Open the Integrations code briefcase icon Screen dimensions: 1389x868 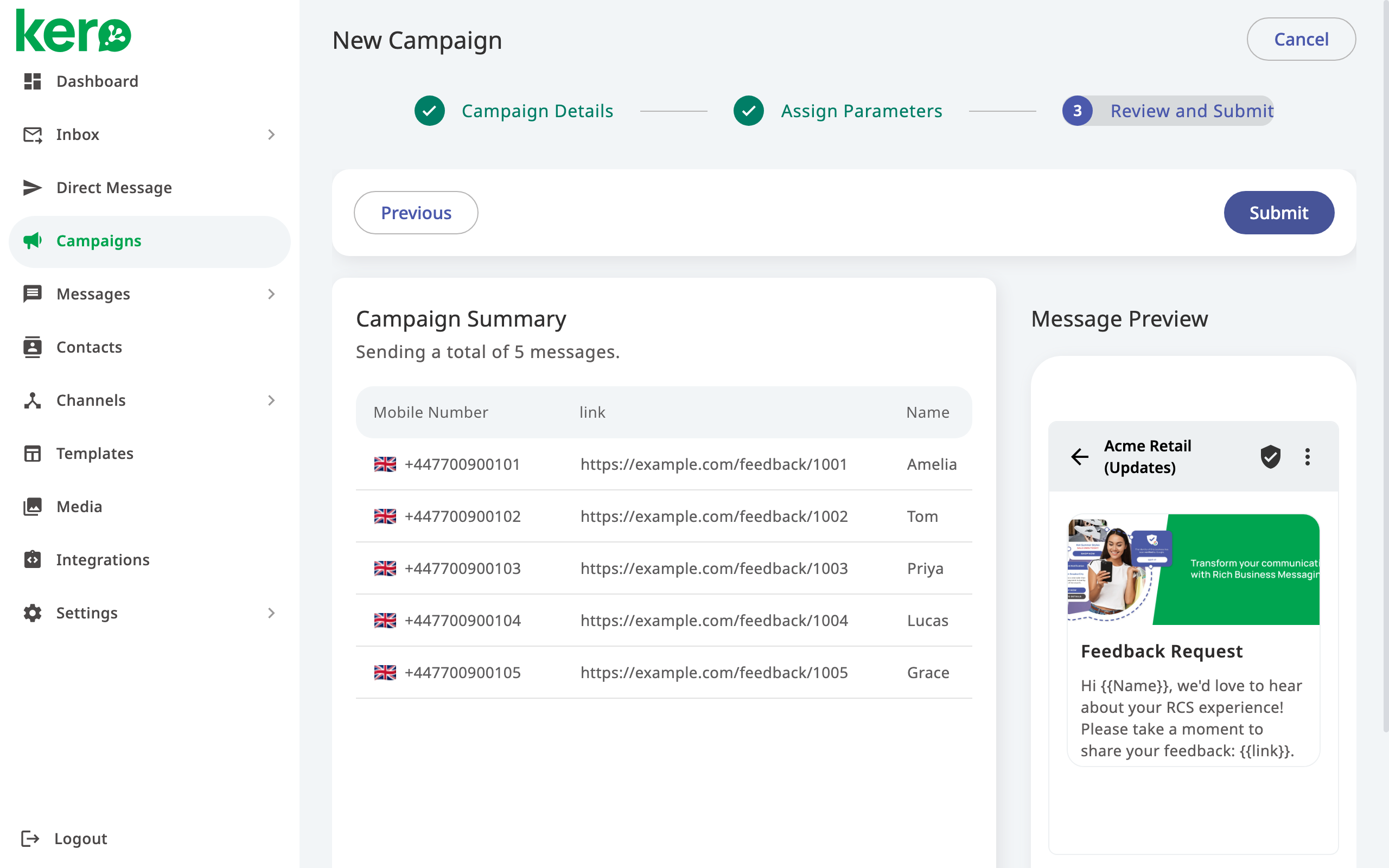click(x=32, y=560)
